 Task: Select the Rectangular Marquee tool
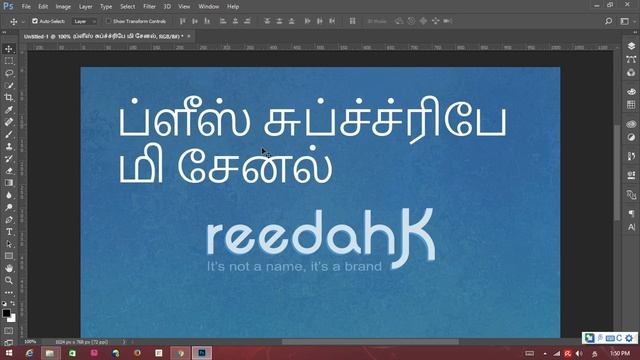click(x=9, y=61)
